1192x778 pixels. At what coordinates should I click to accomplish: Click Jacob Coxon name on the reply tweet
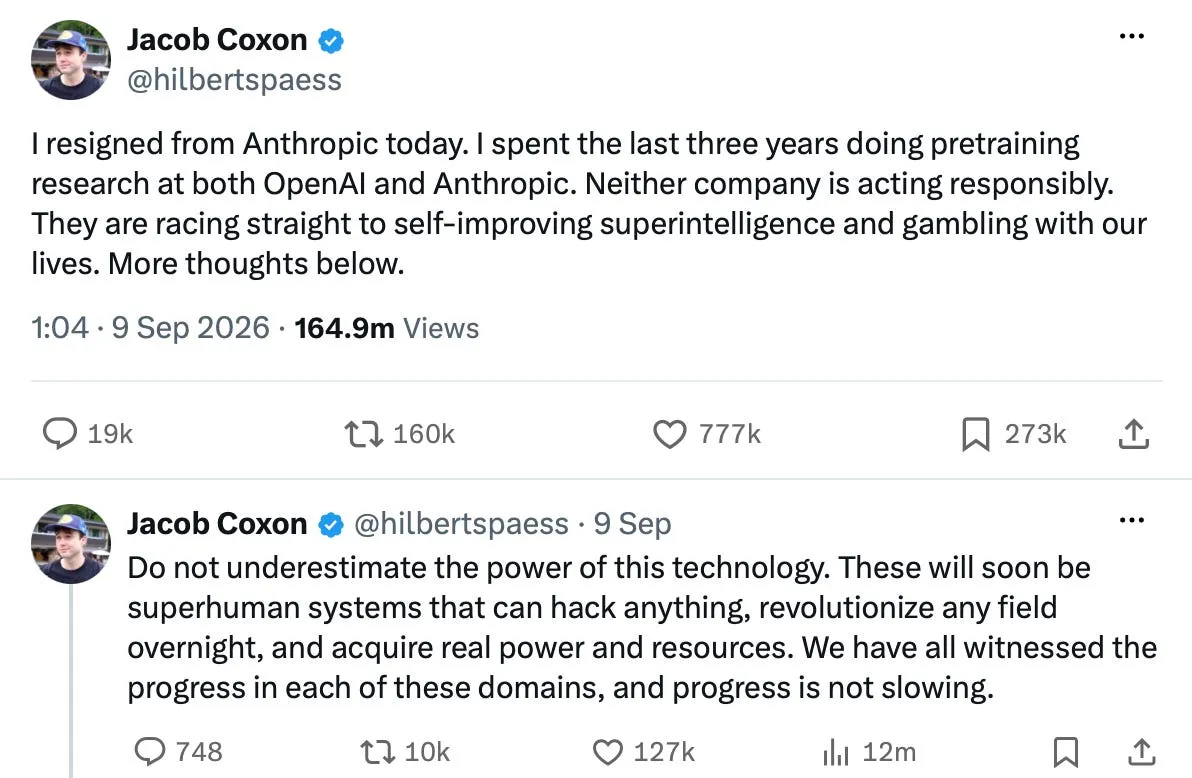point(217,523)
